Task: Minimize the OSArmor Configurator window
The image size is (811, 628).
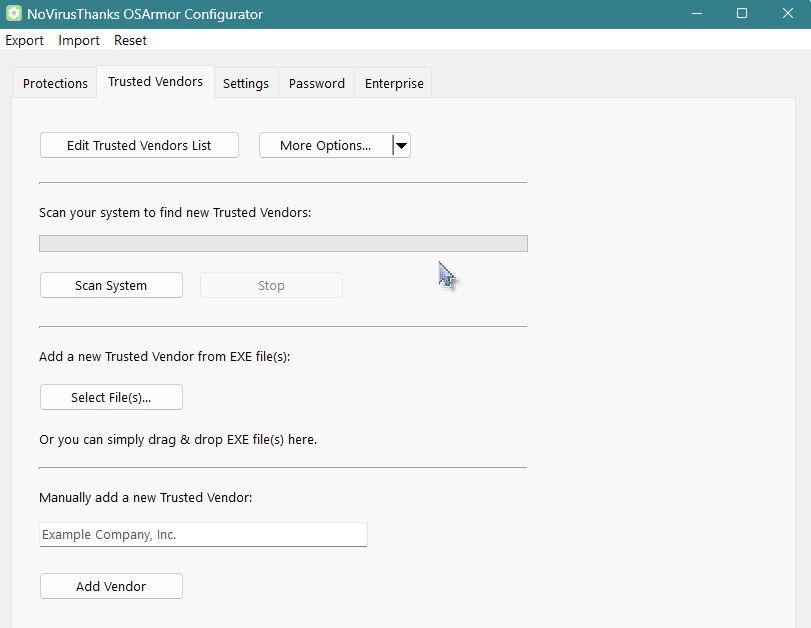Action: click(697, 13)
